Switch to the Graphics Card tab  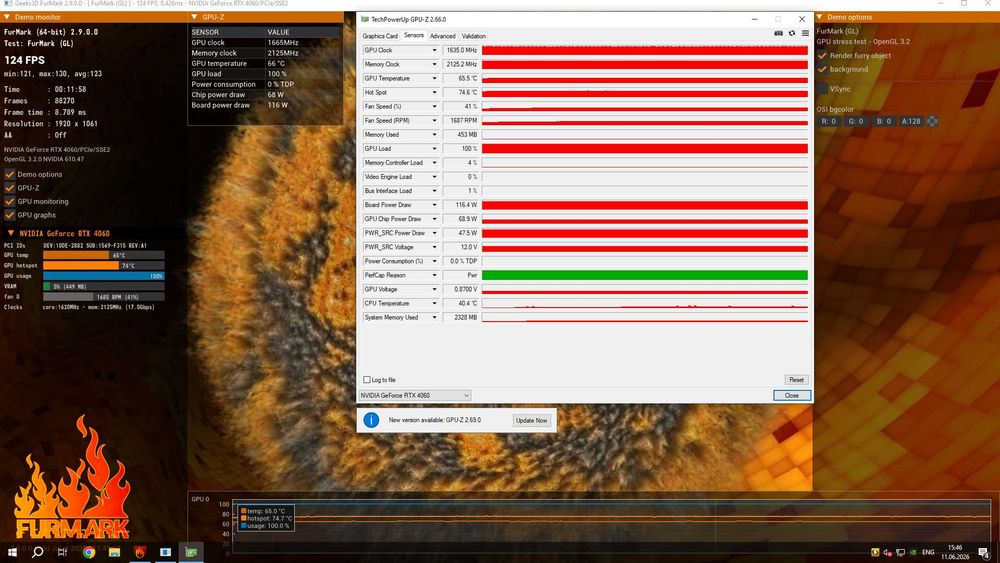point(380,36)
